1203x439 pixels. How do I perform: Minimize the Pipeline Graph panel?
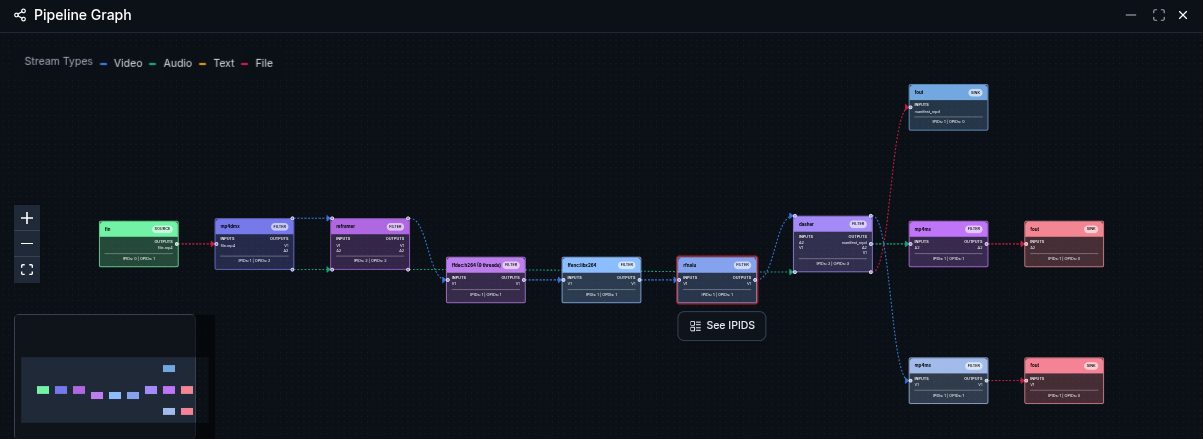(x=1131, y=15)
